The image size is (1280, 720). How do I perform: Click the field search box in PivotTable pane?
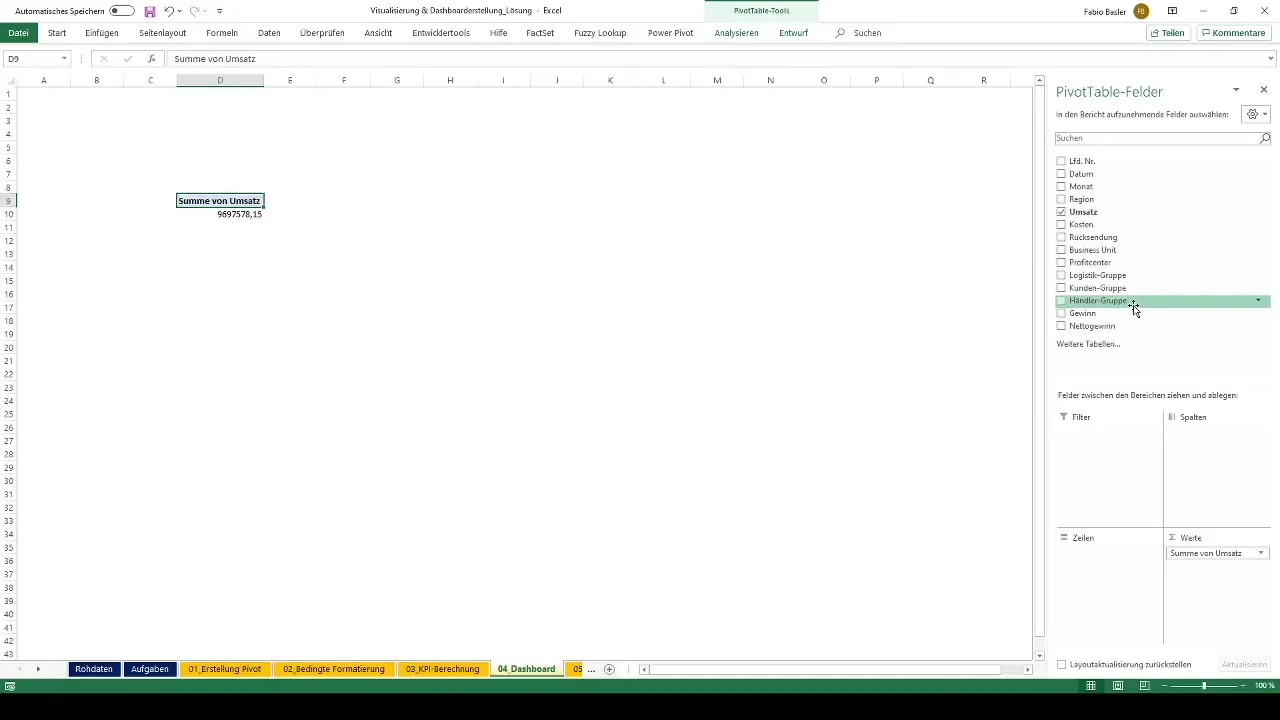pyautogui.click(x=1157, y=138)
